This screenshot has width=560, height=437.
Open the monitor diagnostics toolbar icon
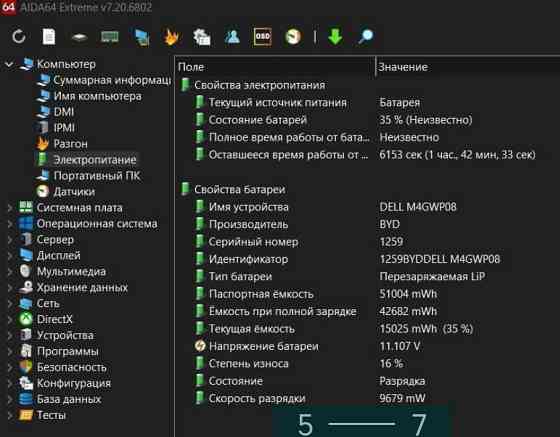click(142, 37)
